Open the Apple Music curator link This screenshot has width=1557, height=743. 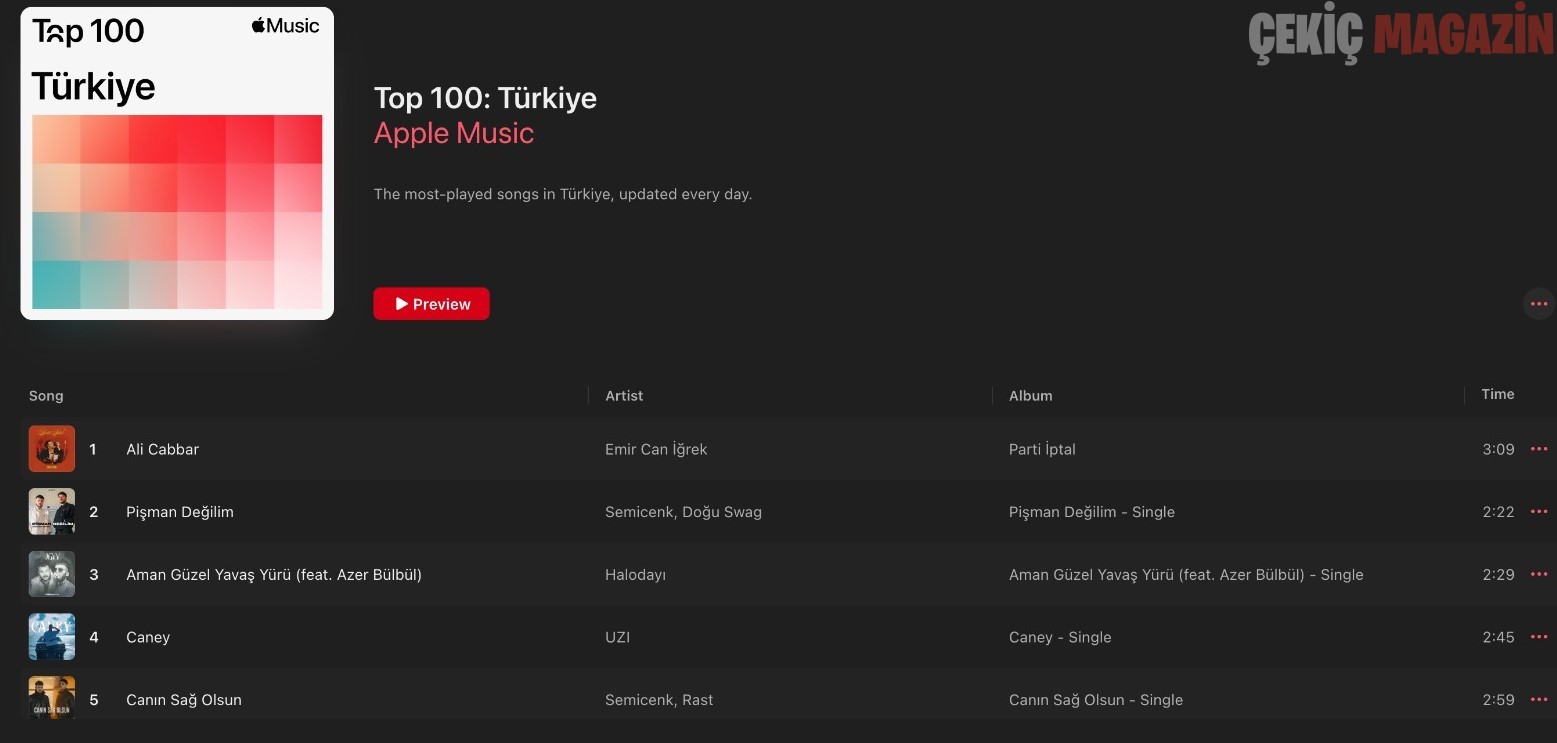pyautogui.click(x=454, y=133)
